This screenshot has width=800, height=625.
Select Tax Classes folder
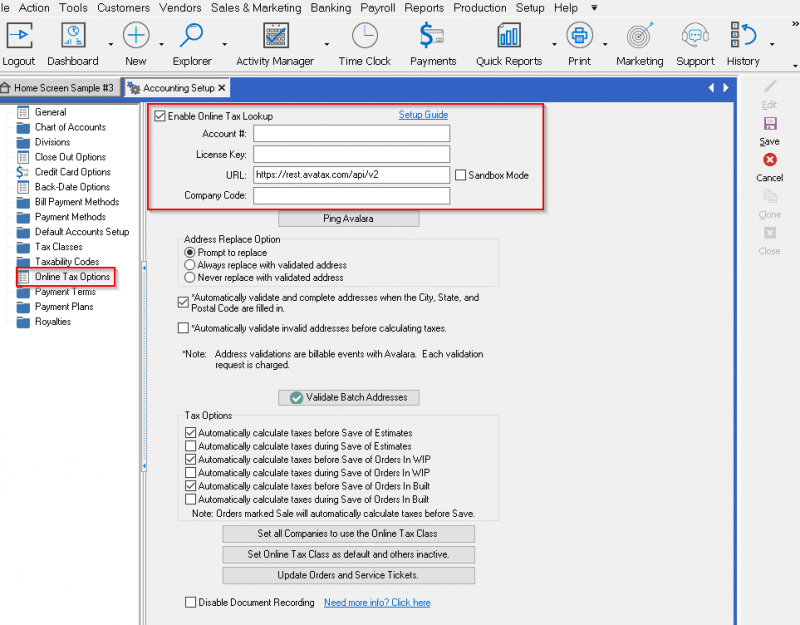click(x=58, y=247)
